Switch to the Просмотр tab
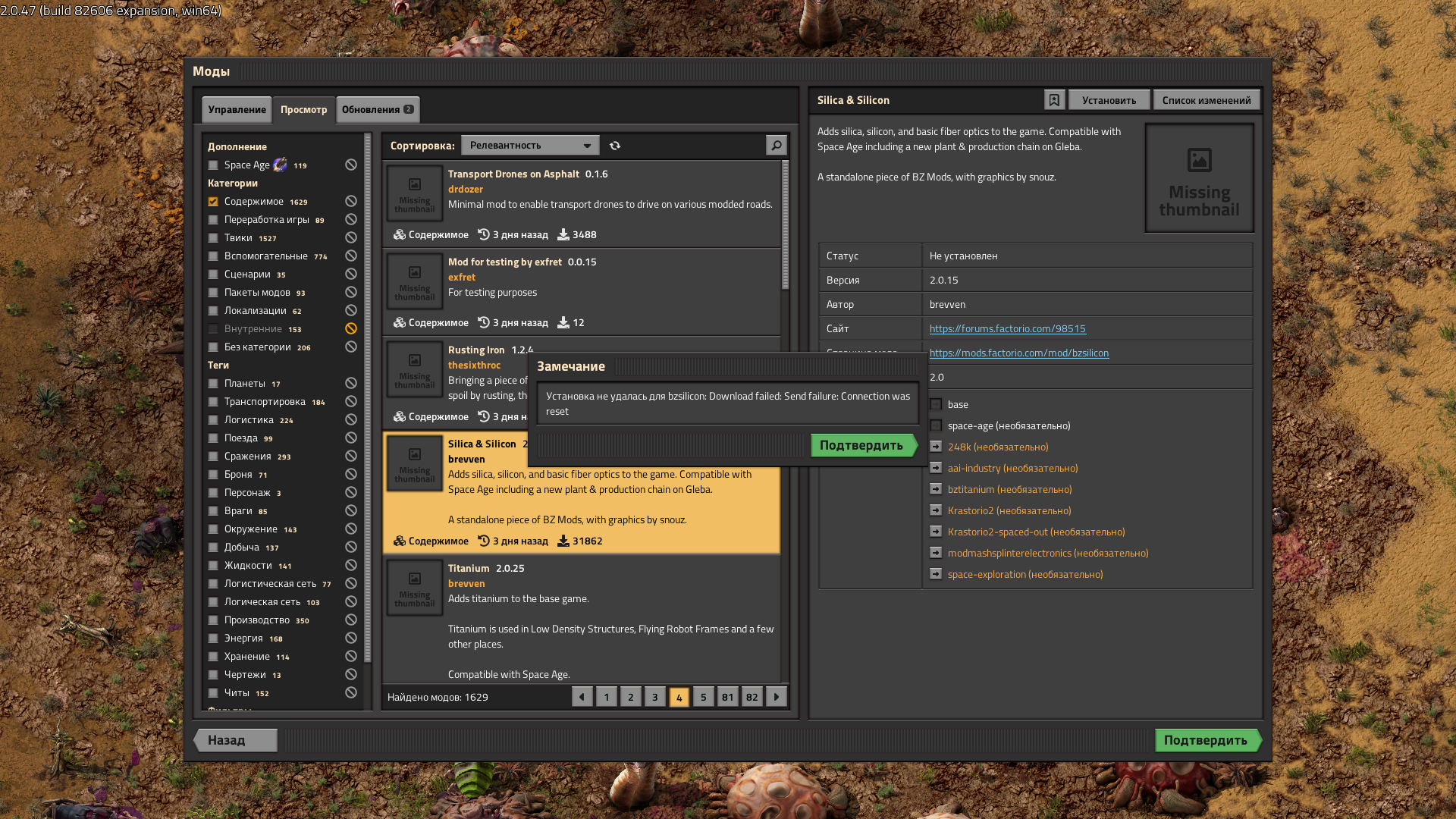Viewport: 1456px width, 819px height. point(303,109)
